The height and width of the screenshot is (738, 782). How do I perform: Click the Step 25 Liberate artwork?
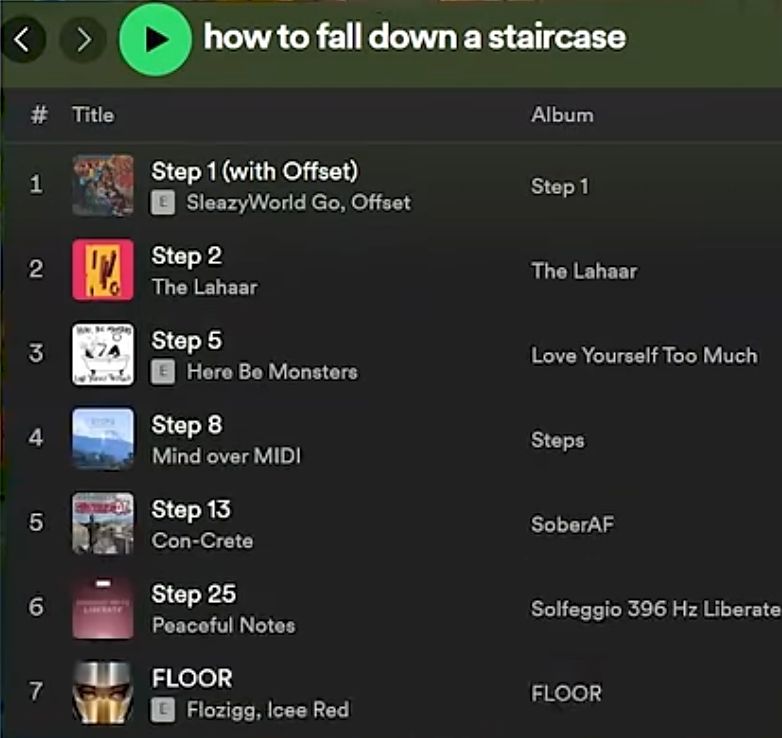(x=102, y=608)
